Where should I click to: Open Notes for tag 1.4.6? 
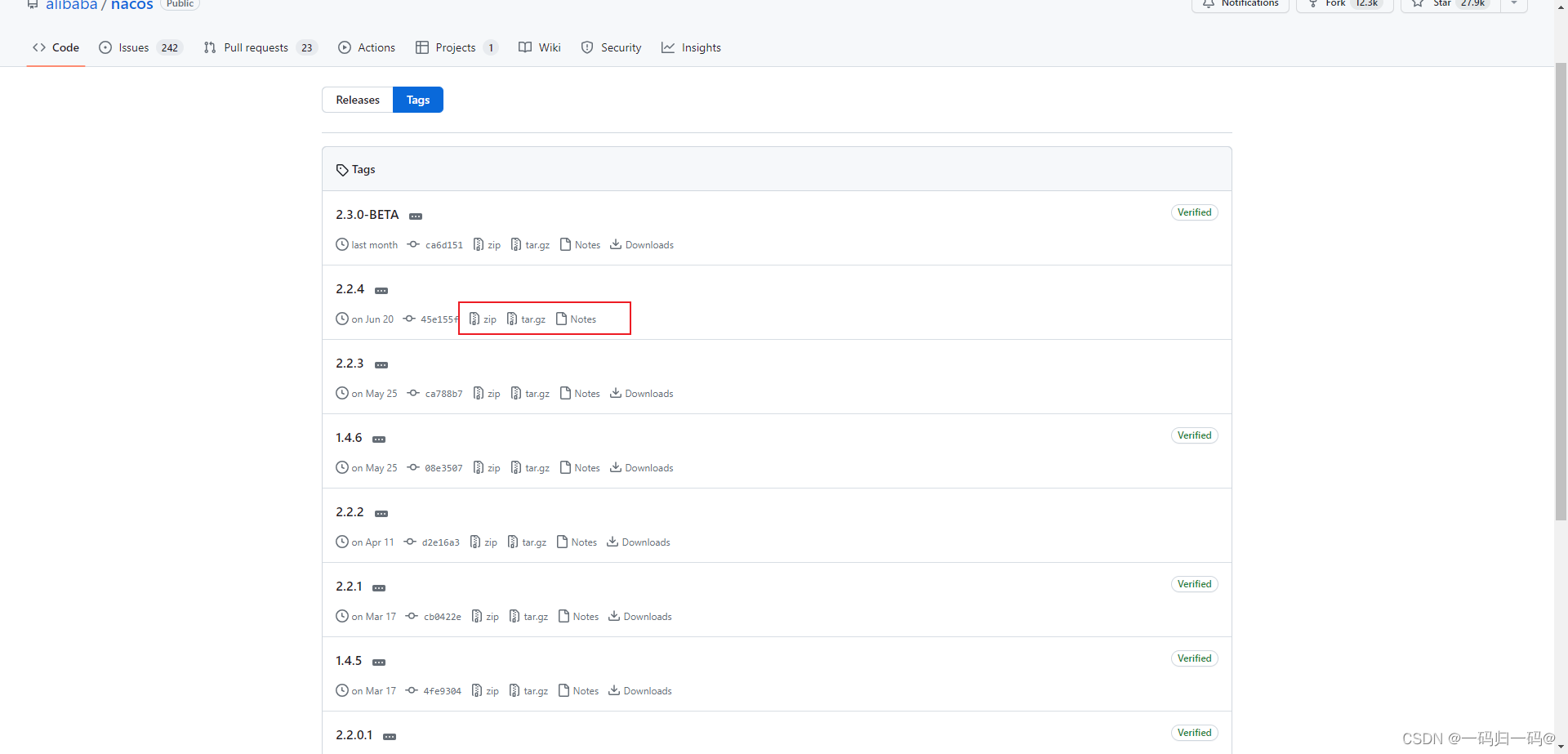point(580,467)
